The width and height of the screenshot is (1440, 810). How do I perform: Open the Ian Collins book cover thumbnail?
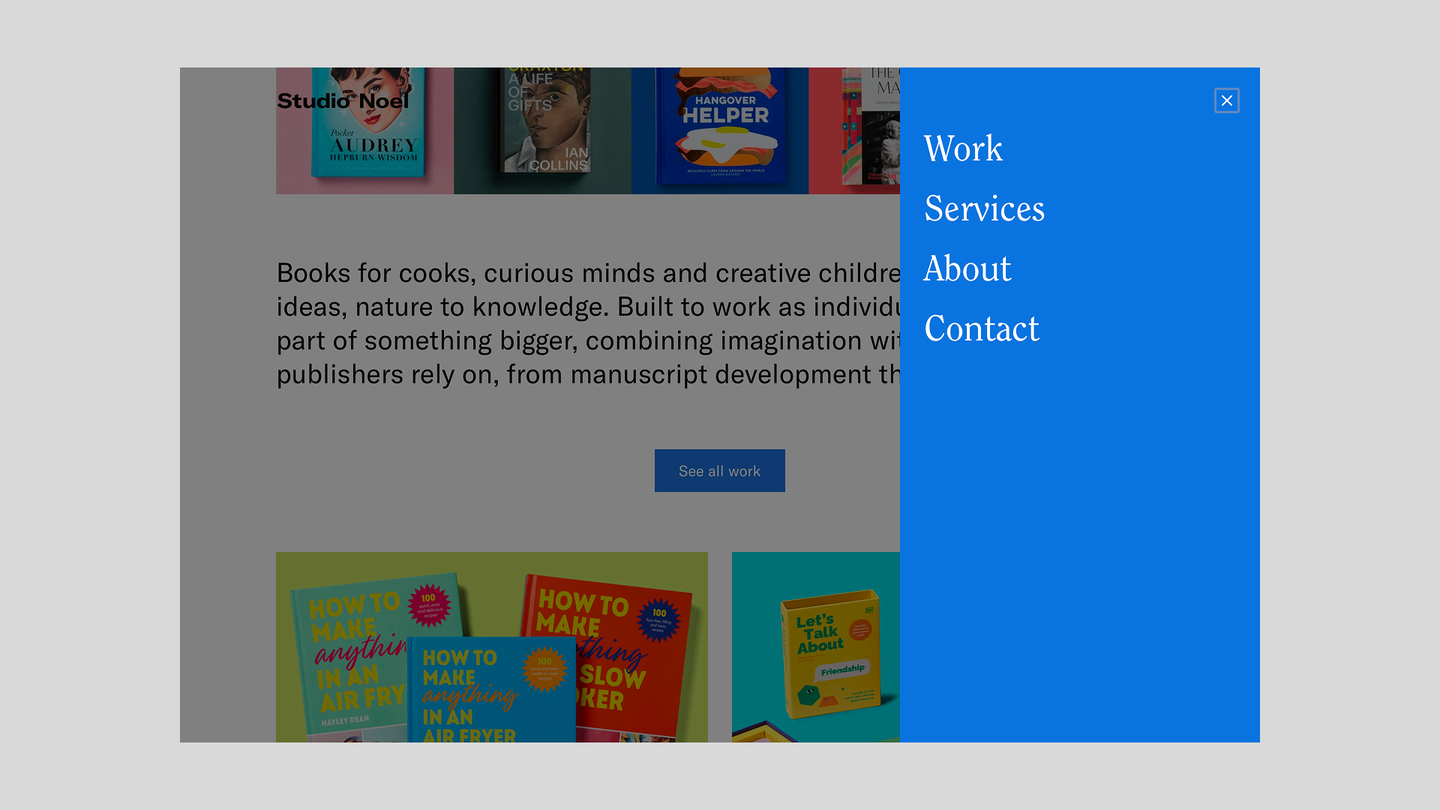[543, 130]
